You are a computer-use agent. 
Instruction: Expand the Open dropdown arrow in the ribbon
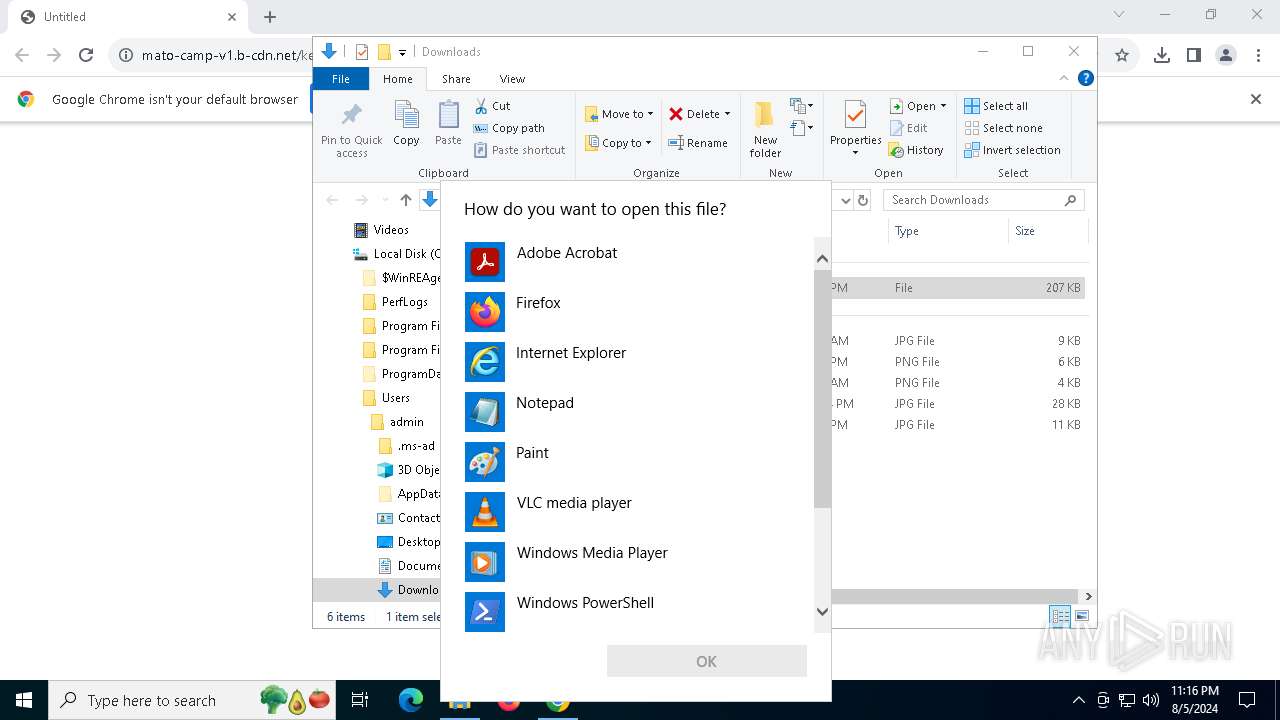point(943,106)
